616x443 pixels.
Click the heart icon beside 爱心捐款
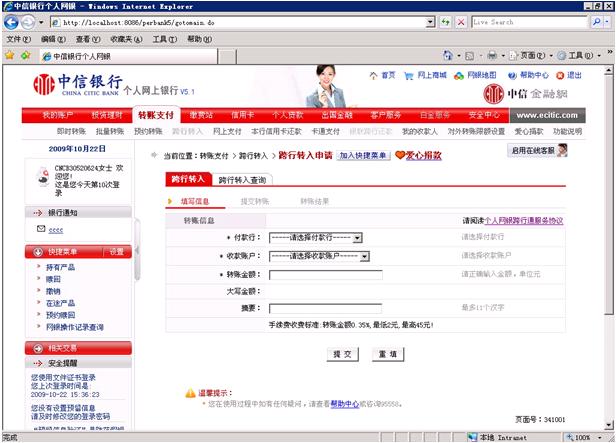click(x=400, y=155)
